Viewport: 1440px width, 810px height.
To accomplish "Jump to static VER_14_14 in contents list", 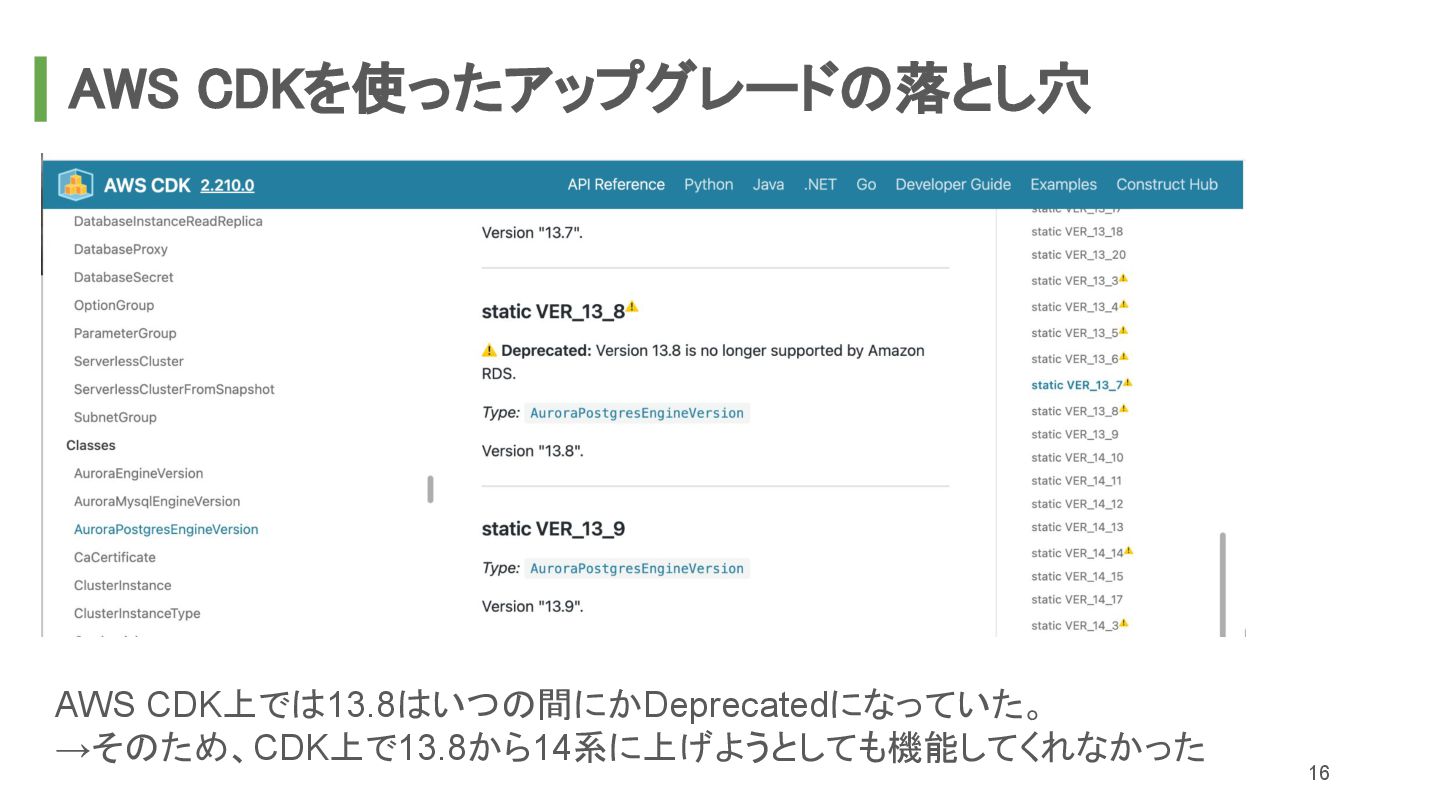I will [1077, 553].
